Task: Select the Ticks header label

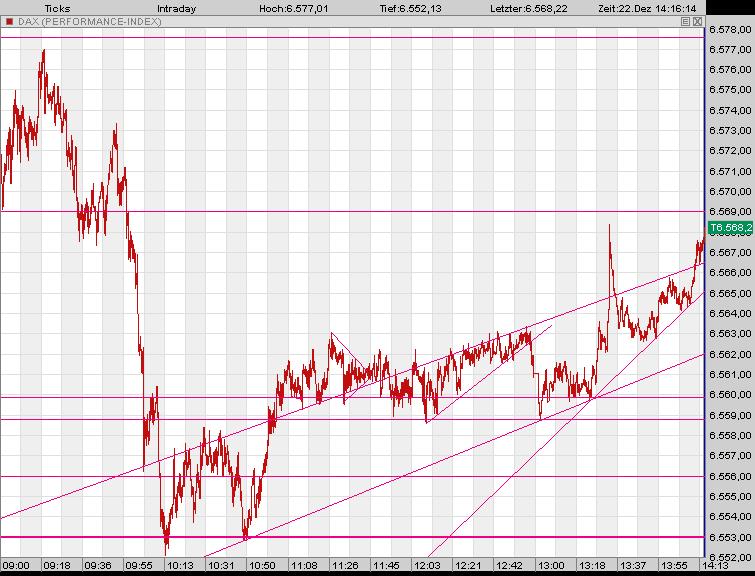Action: pos(57,9)
